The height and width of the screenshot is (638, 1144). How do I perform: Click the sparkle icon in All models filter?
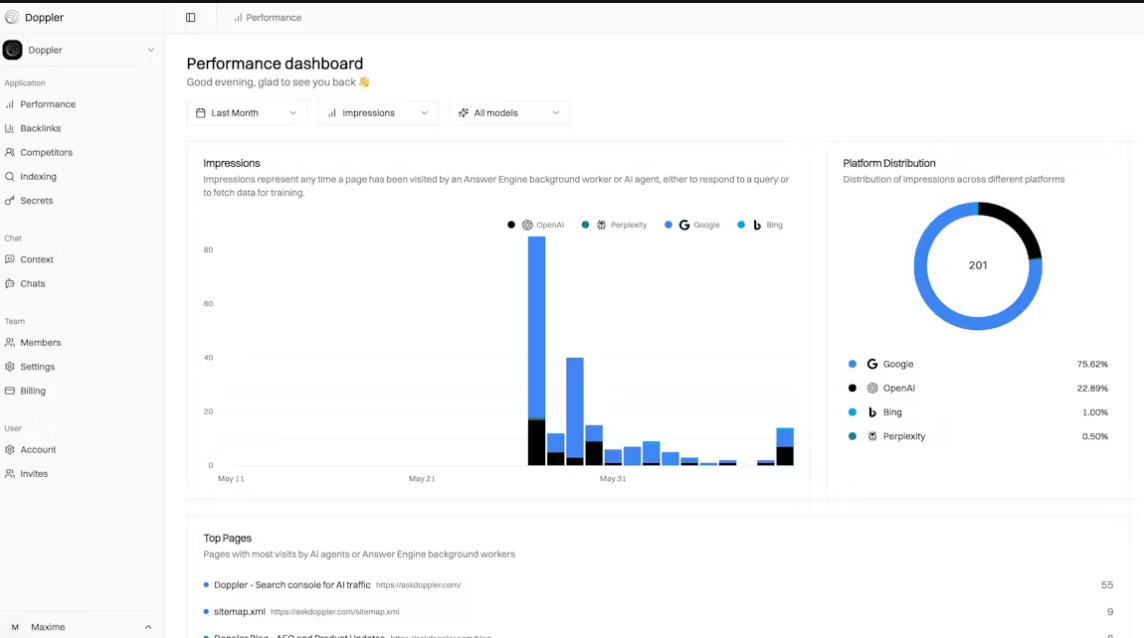tap(463, 113)
